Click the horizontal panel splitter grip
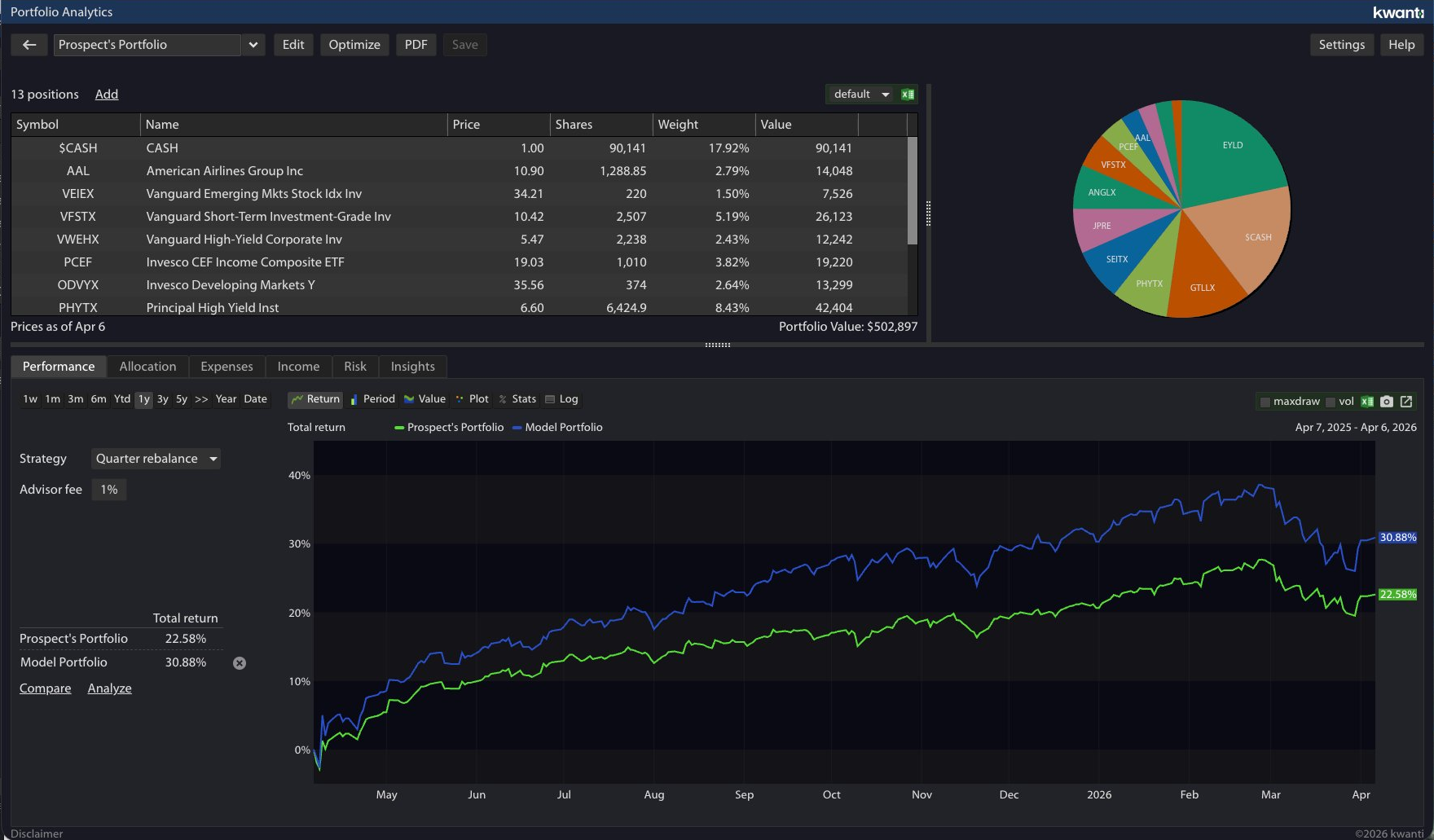Screen dimensions: 1434x840 [717, 345]
